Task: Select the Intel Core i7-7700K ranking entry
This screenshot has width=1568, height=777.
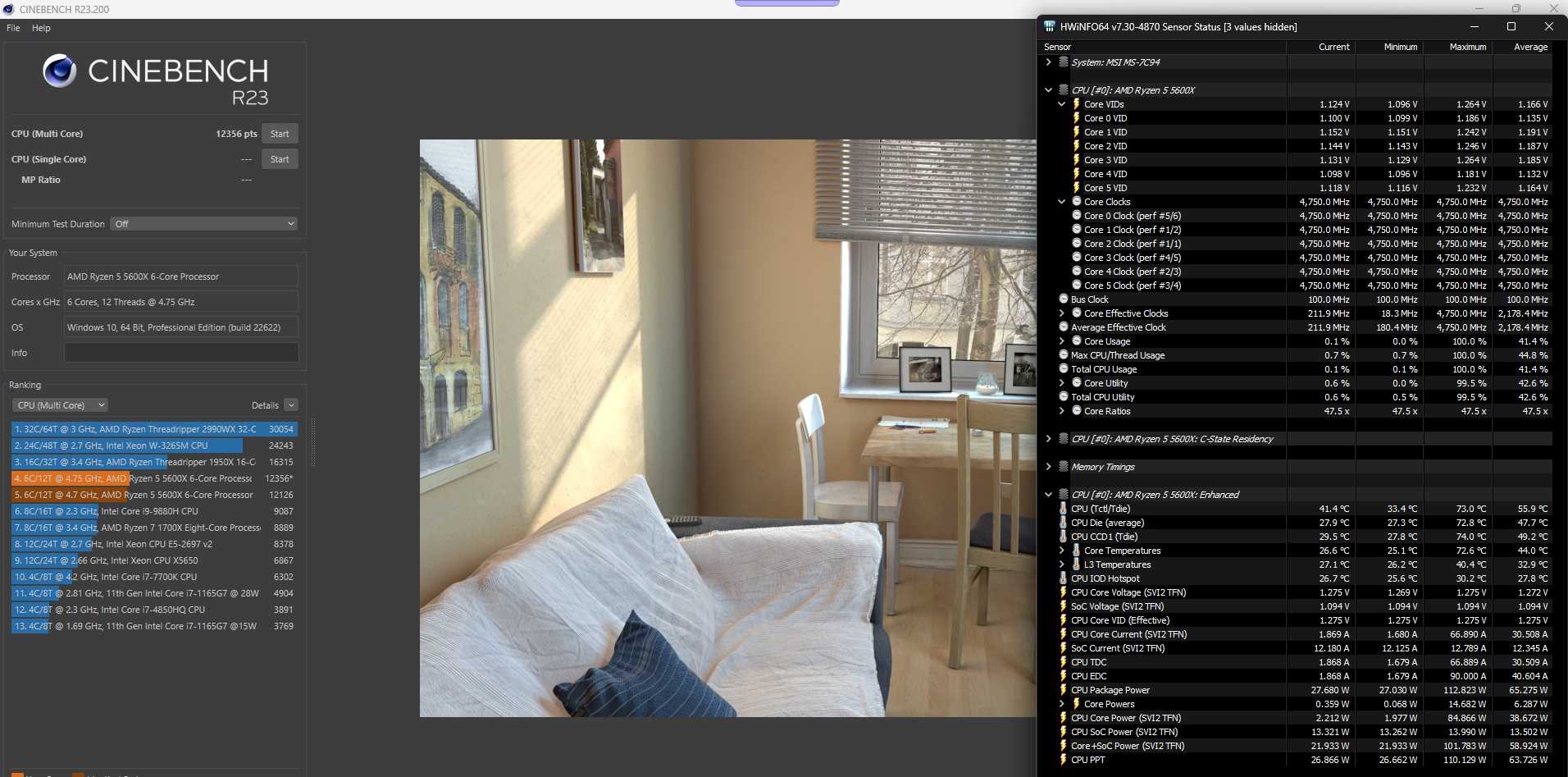Action: click(x=154, y=577)
